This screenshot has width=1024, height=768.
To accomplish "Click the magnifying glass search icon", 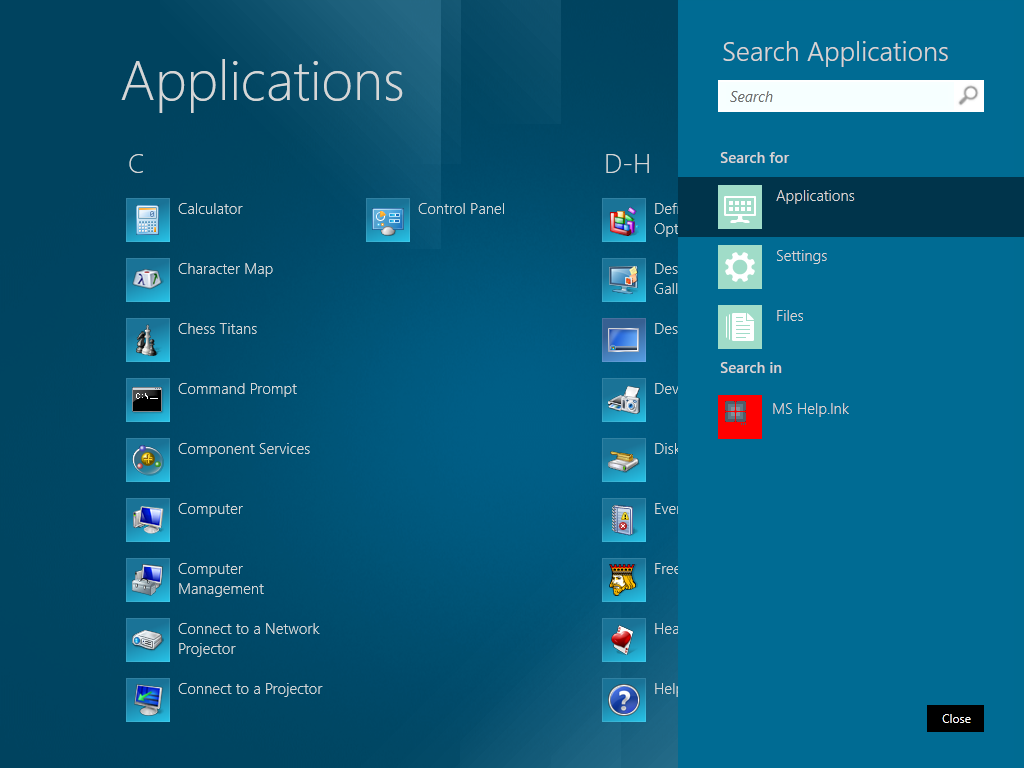I will pos(968,96).
